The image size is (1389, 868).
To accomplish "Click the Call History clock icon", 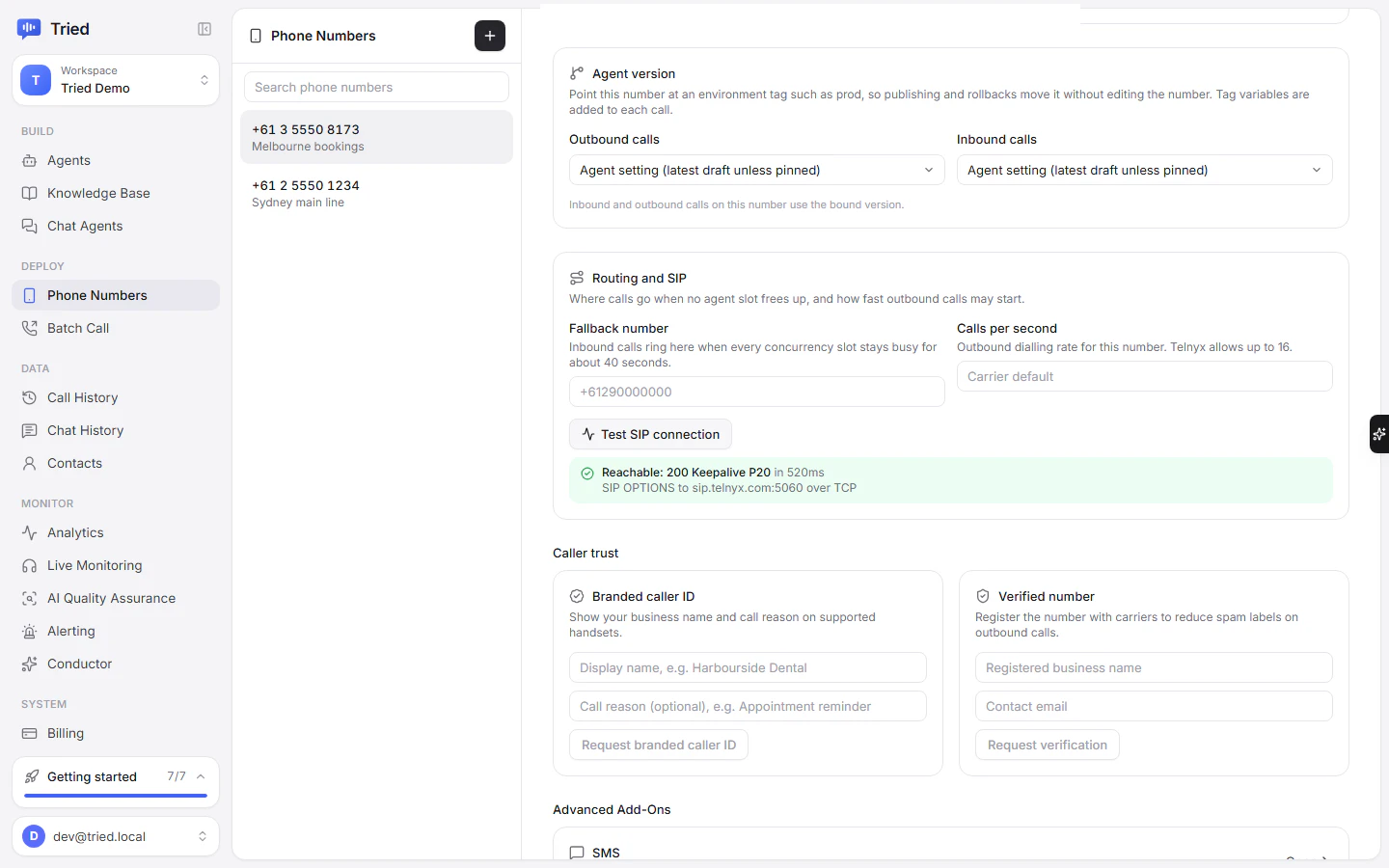I will click(30, 397).
